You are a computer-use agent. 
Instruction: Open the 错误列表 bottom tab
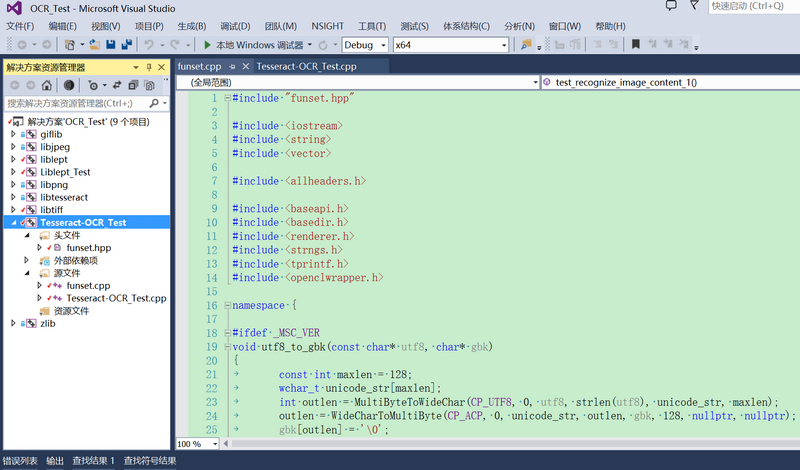coord(20,461)
